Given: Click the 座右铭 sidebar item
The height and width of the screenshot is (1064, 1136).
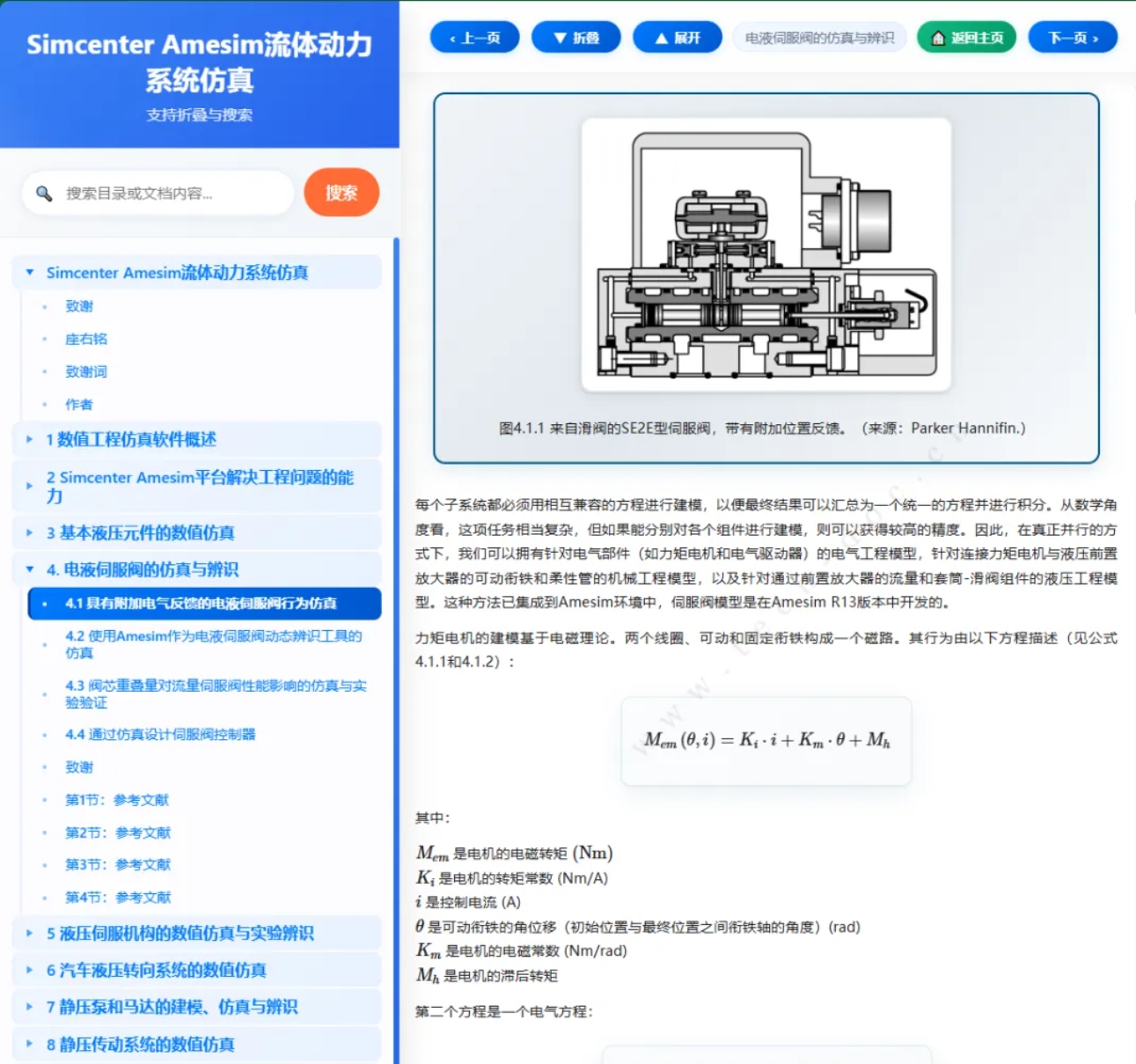Looking at the screenshot, I should (86, 339).
